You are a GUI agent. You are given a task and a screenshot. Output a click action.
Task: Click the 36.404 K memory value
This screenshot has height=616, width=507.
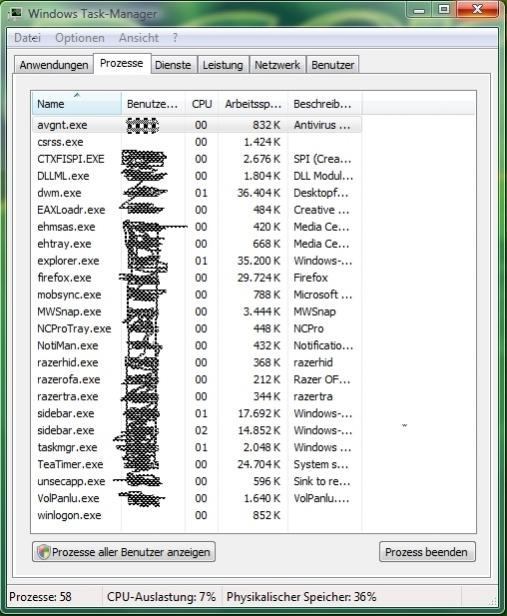(258, 193)
